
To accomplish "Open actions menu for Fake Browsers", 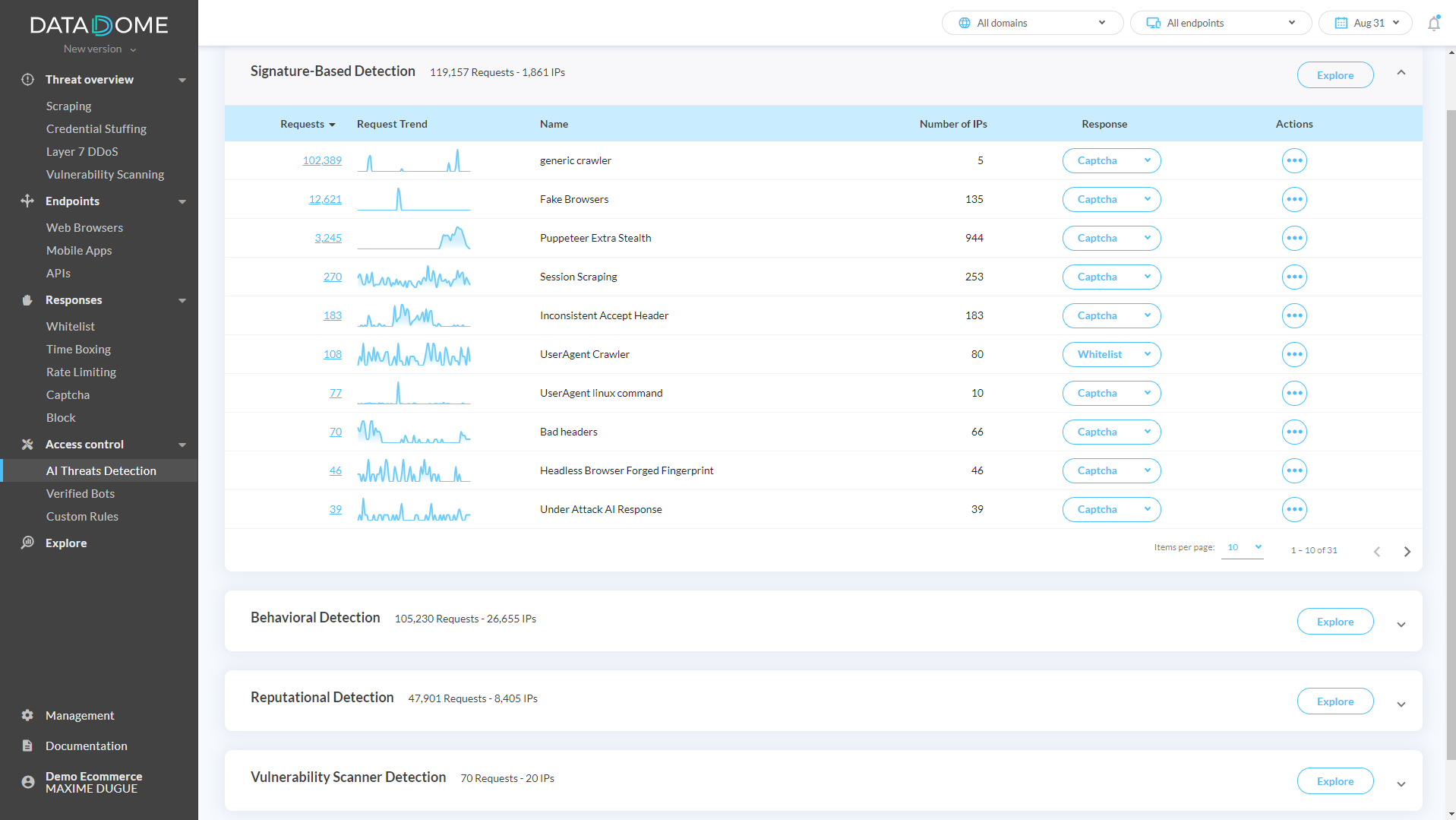I will click(x=1294, y=199).
